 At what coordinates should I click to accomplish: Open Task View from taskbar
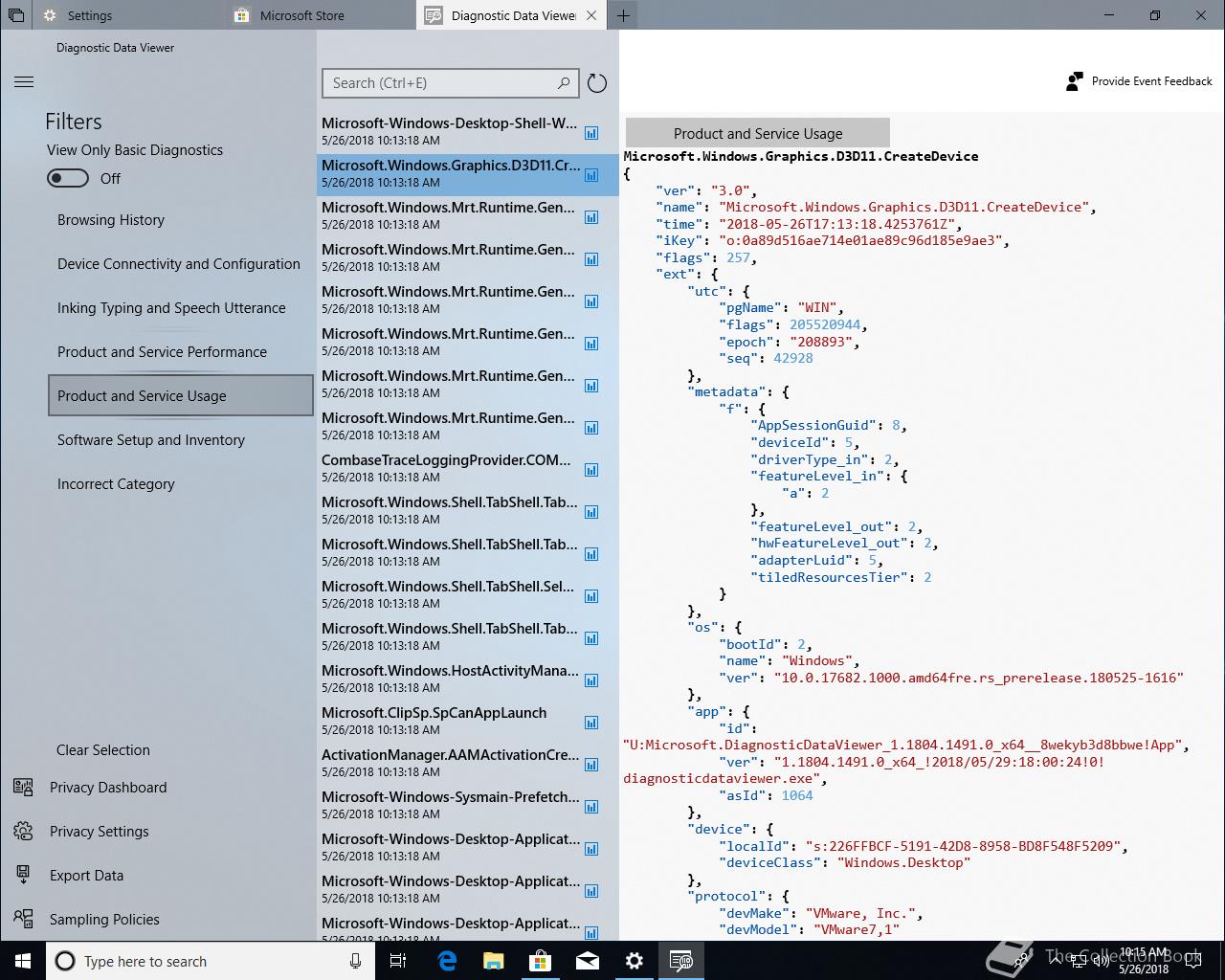coord(399,961)
